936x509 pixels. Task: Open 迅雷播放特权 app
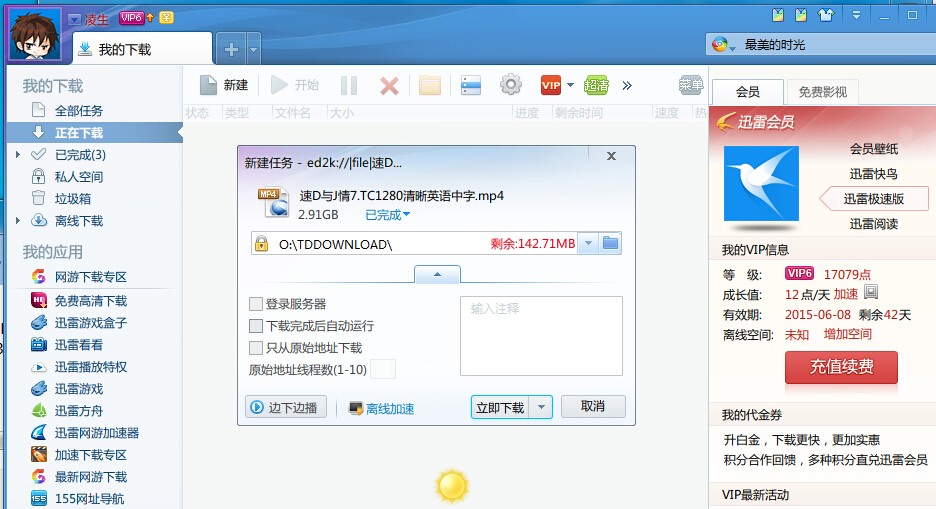tap(91, 367)
